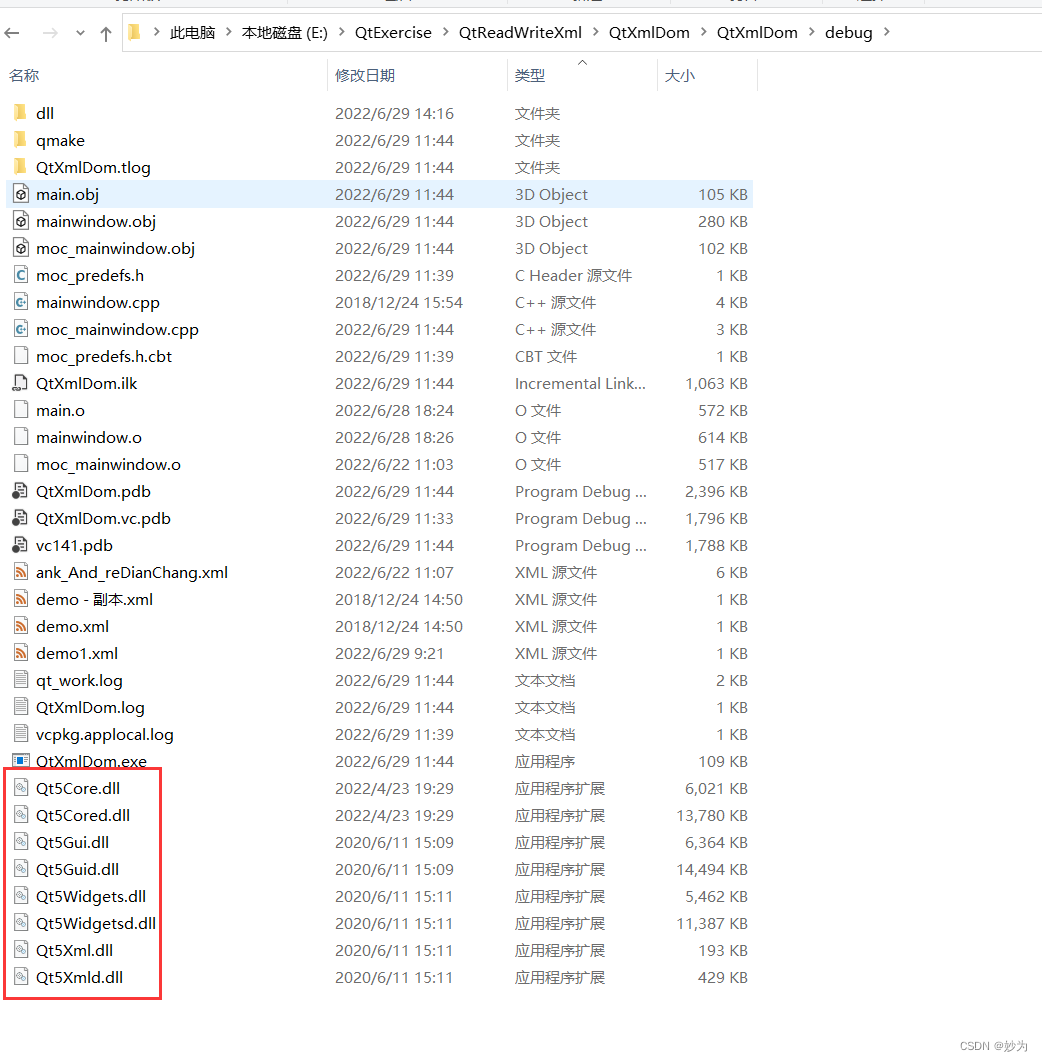Navigate to 此电脑 in breadcrumb
The height and width of the screenshot is (1061, 1042).
pyautogui.click(x=192, y=32)
